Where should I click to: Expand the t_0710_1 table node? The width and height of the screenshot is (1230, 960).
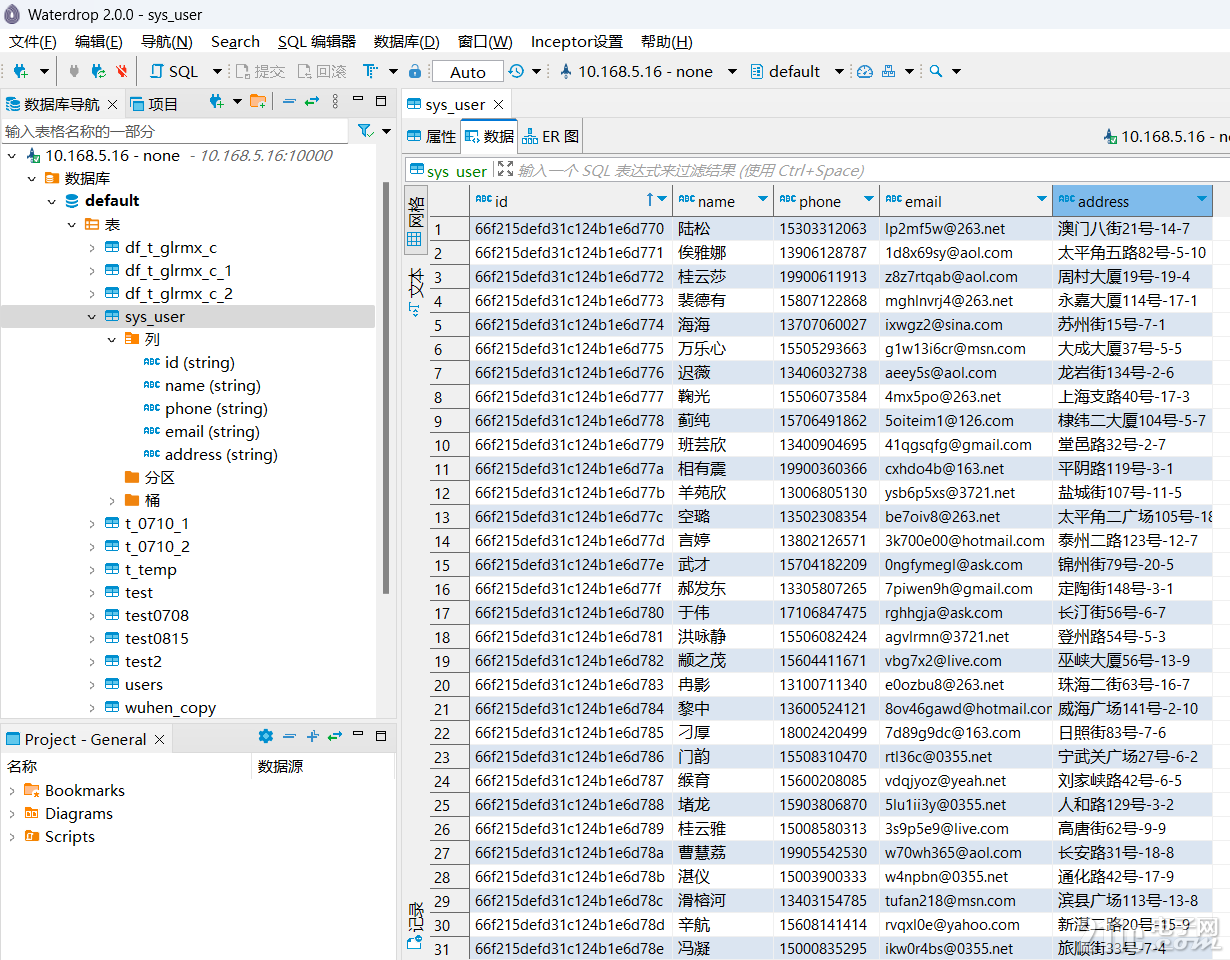[92, 523]
